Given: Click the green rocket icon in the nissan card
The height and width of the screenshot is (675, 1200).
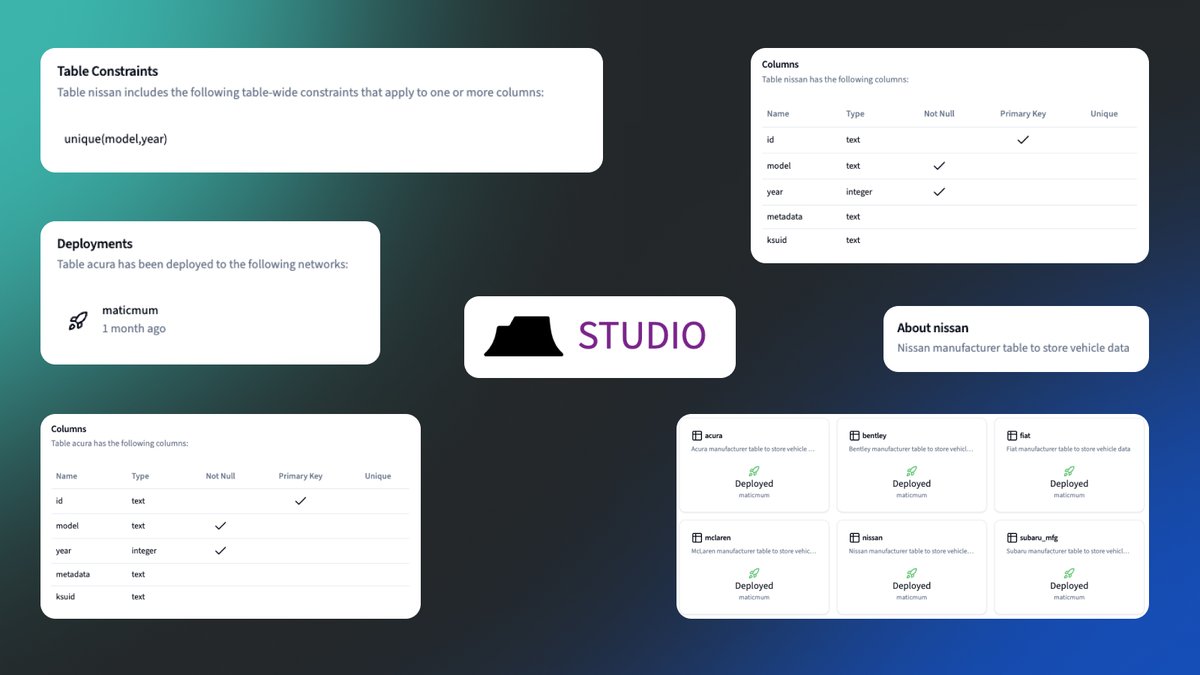Looking at the screenshot, I should (911, 573).
